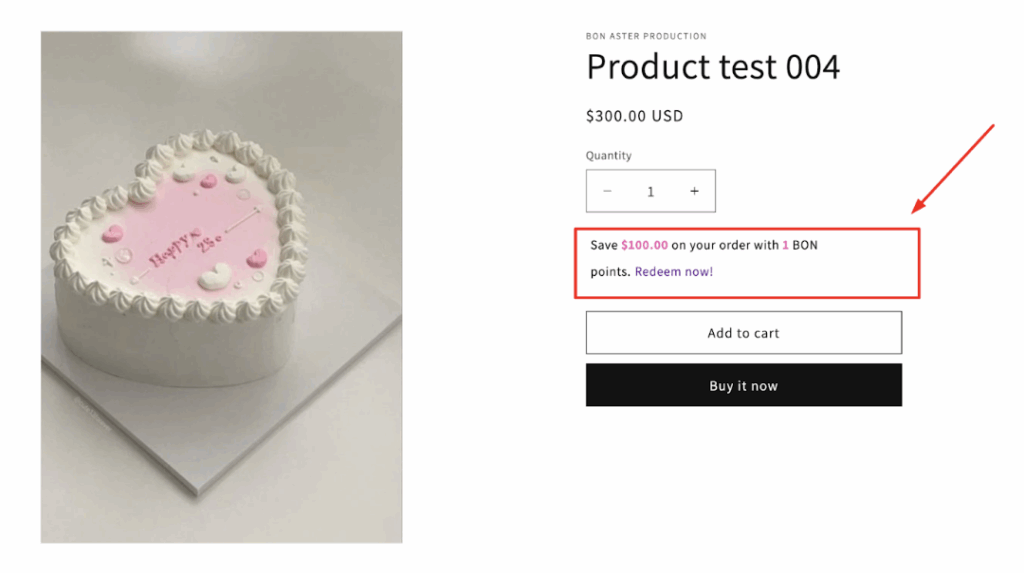Click the quantity number field
Screen dimensions: 1024x573
650,191
